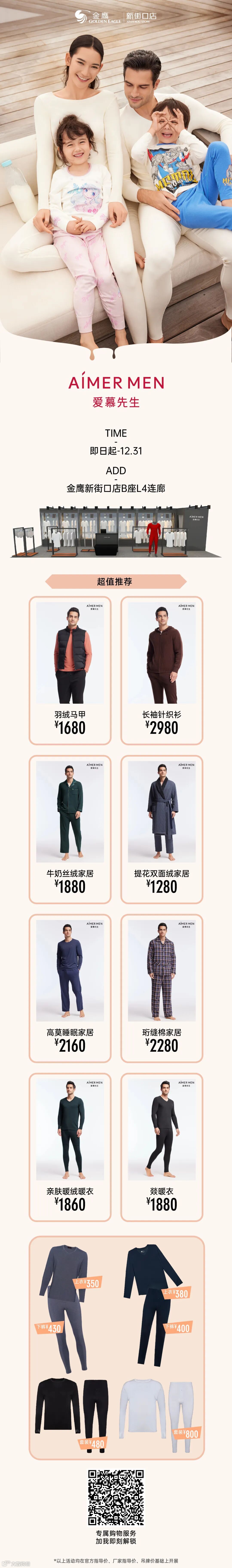Open the 亲肤暖绒暖衣 ¥1860 card

click(x=70, y=1147)
